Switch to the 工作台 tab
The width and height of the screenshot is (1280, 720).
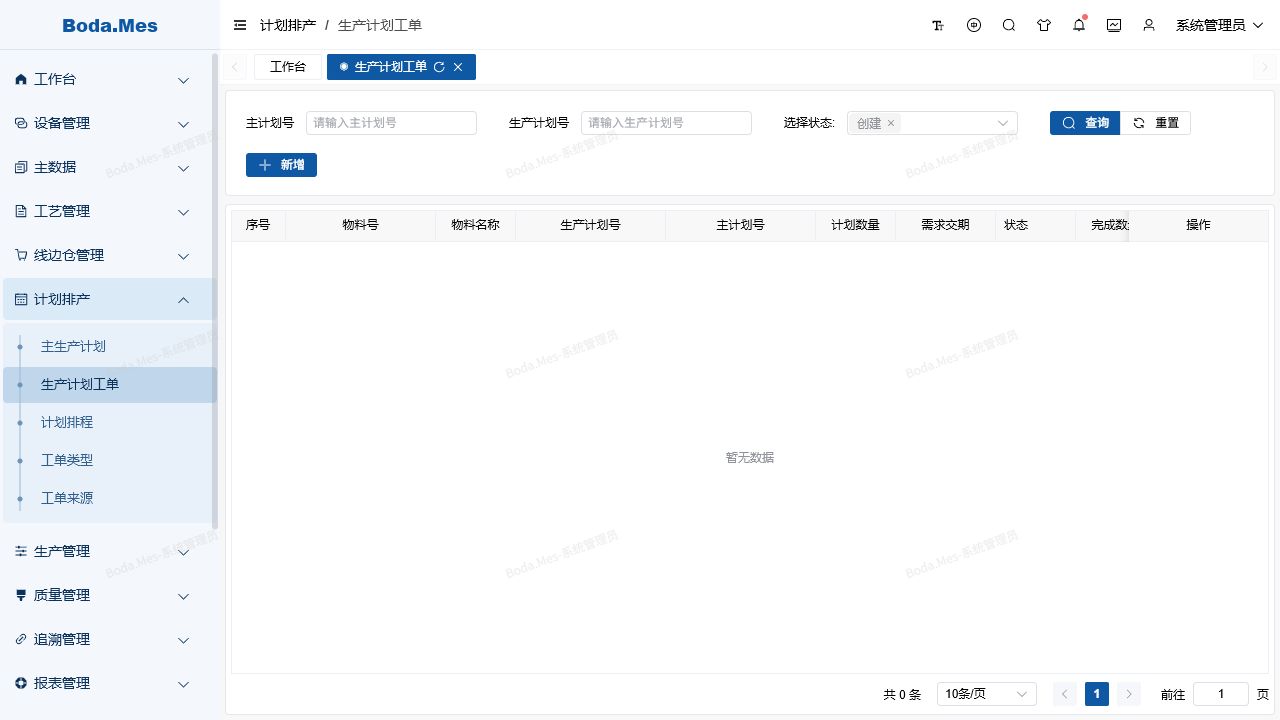coord(288,67)
